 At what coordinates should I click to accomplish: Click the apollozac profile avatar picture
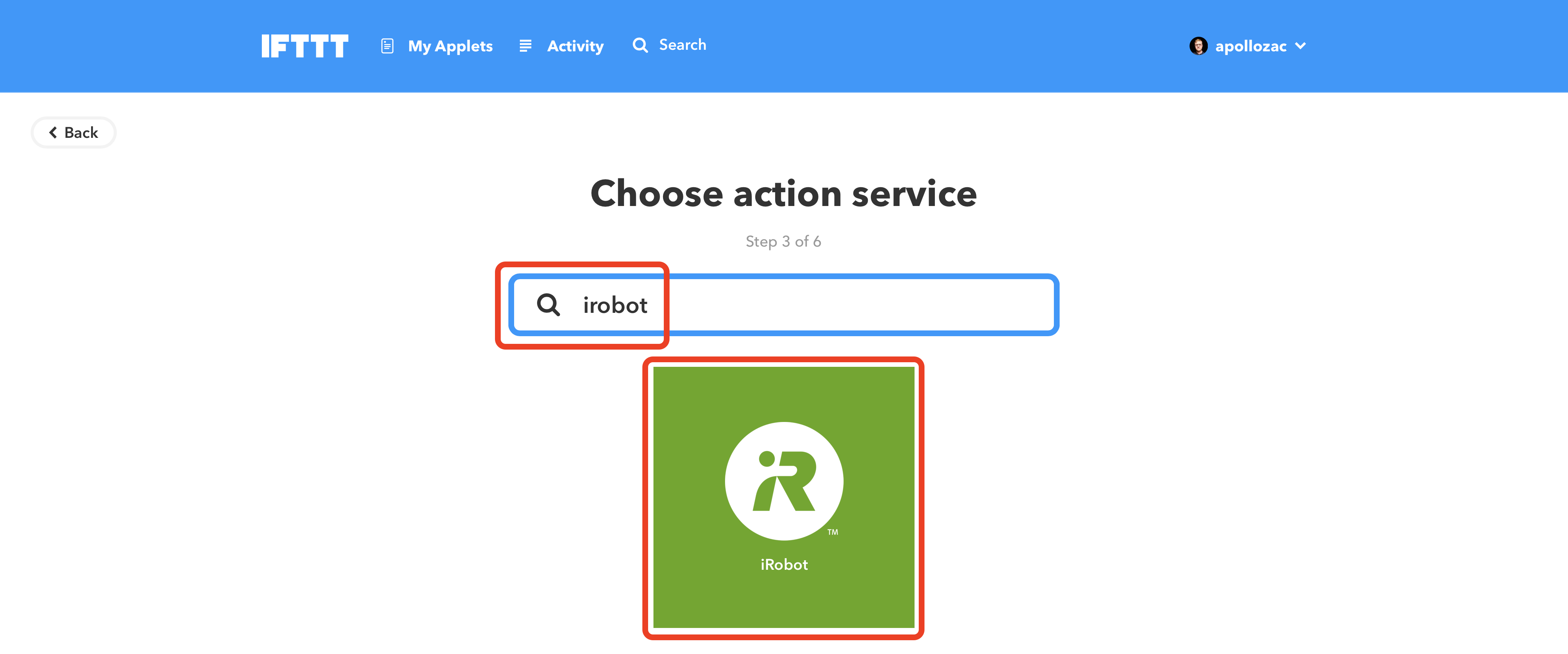(x=1199, y=45)
